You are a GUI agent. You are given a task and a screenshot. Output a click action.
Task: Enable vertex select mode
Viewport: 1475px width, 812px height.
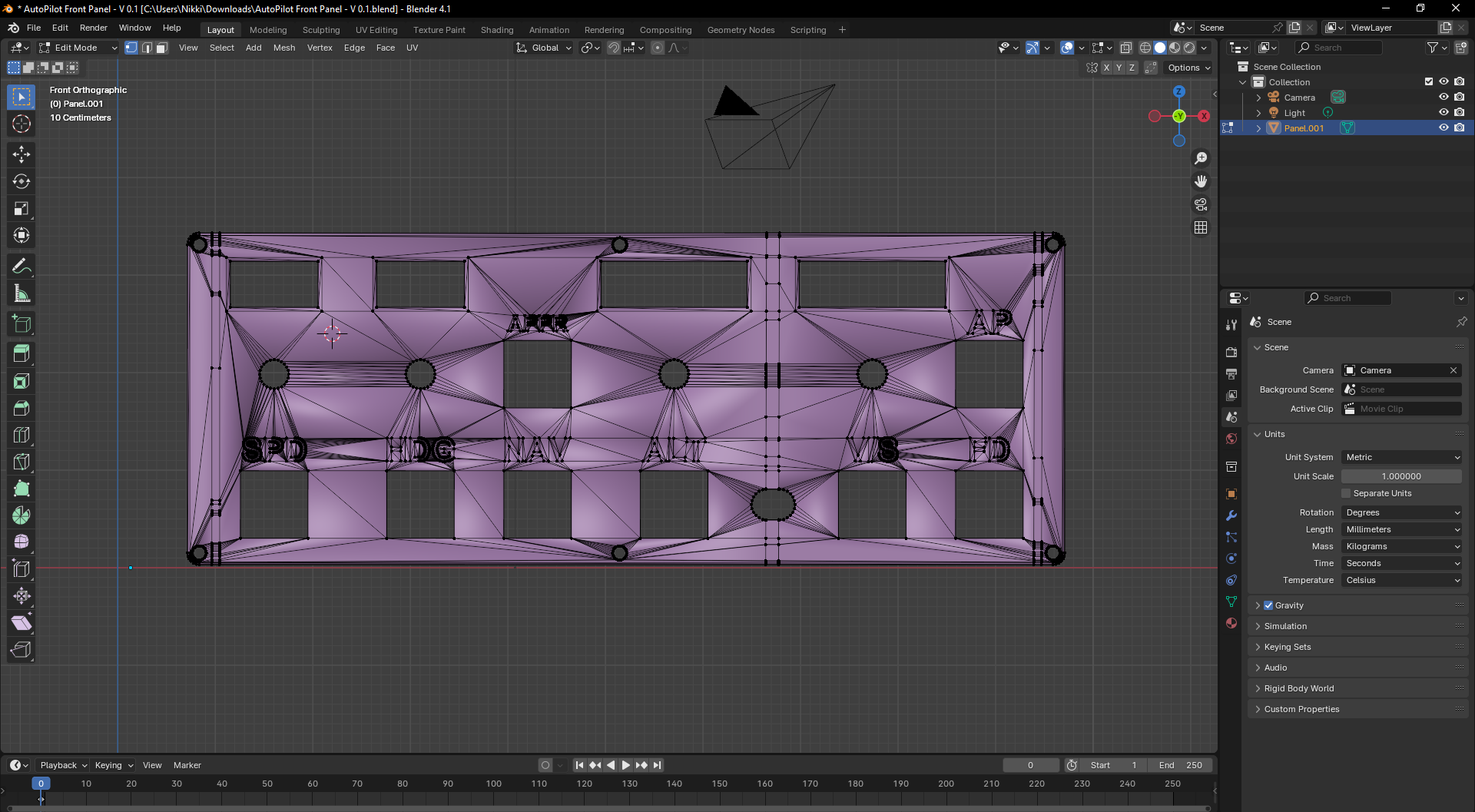click(x=131, y=48)
